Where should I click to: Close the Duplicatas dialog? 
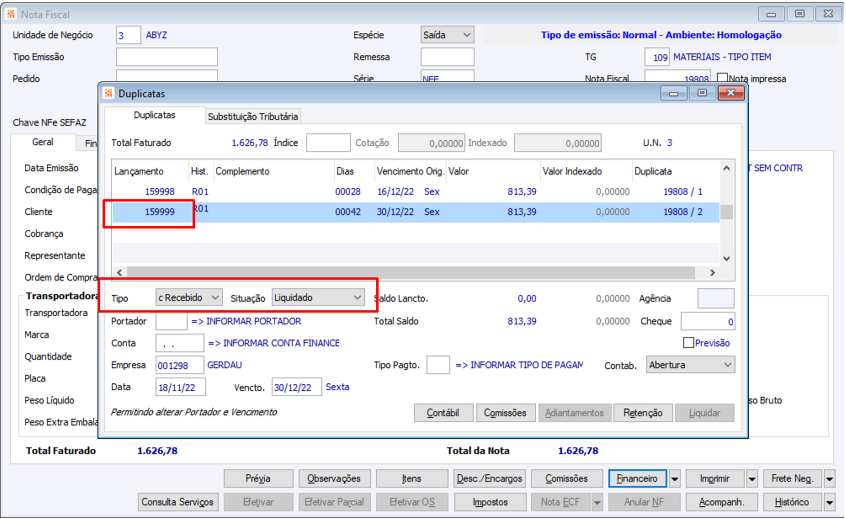click(731, 93)
